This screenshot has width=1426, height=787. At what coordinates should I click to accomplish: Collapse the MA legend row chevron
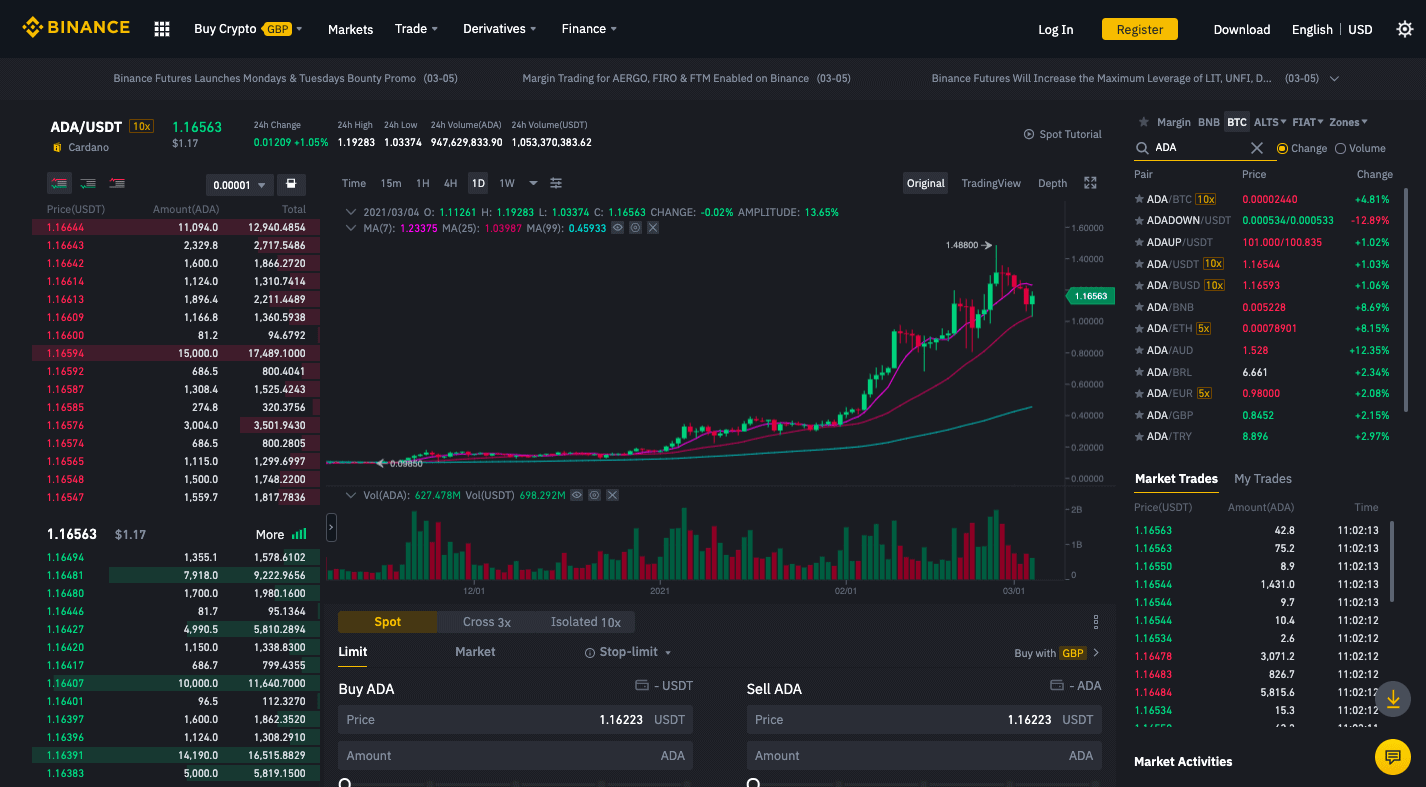tap(351, 228)
